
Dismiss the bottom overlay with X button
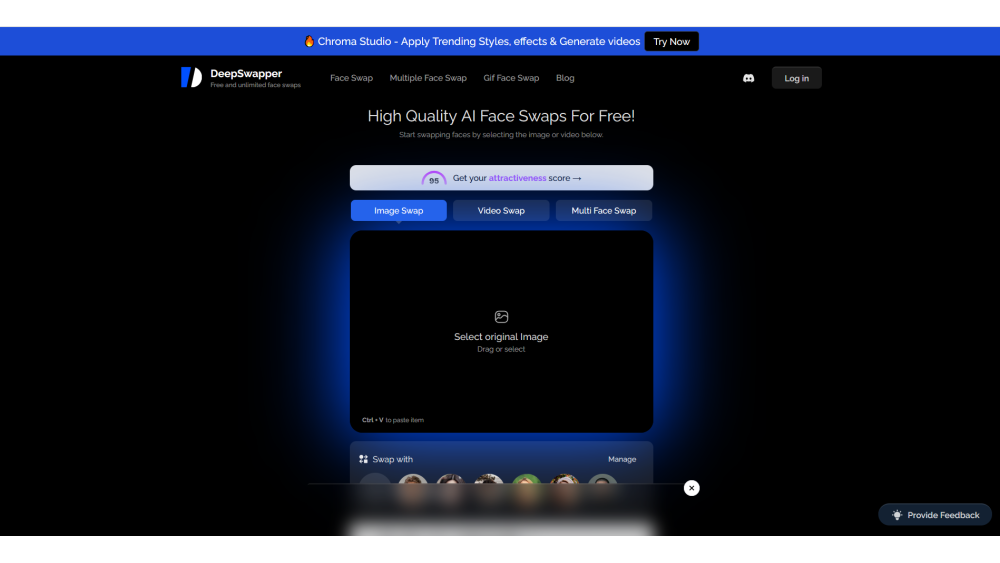click(x=691, y=488)
